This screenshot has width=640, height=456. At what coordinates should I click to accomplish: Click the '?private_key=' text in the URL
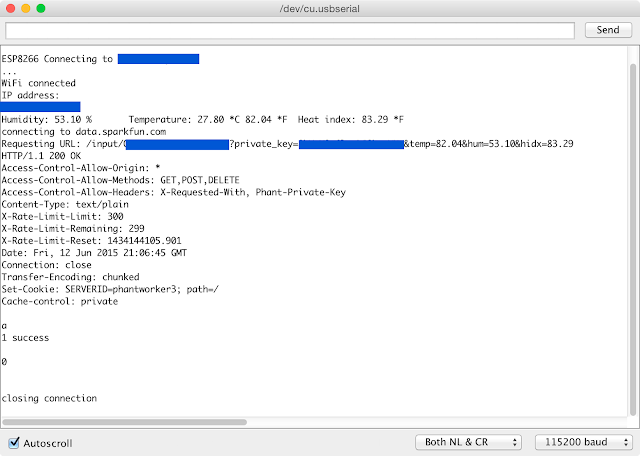pos(264,144)
